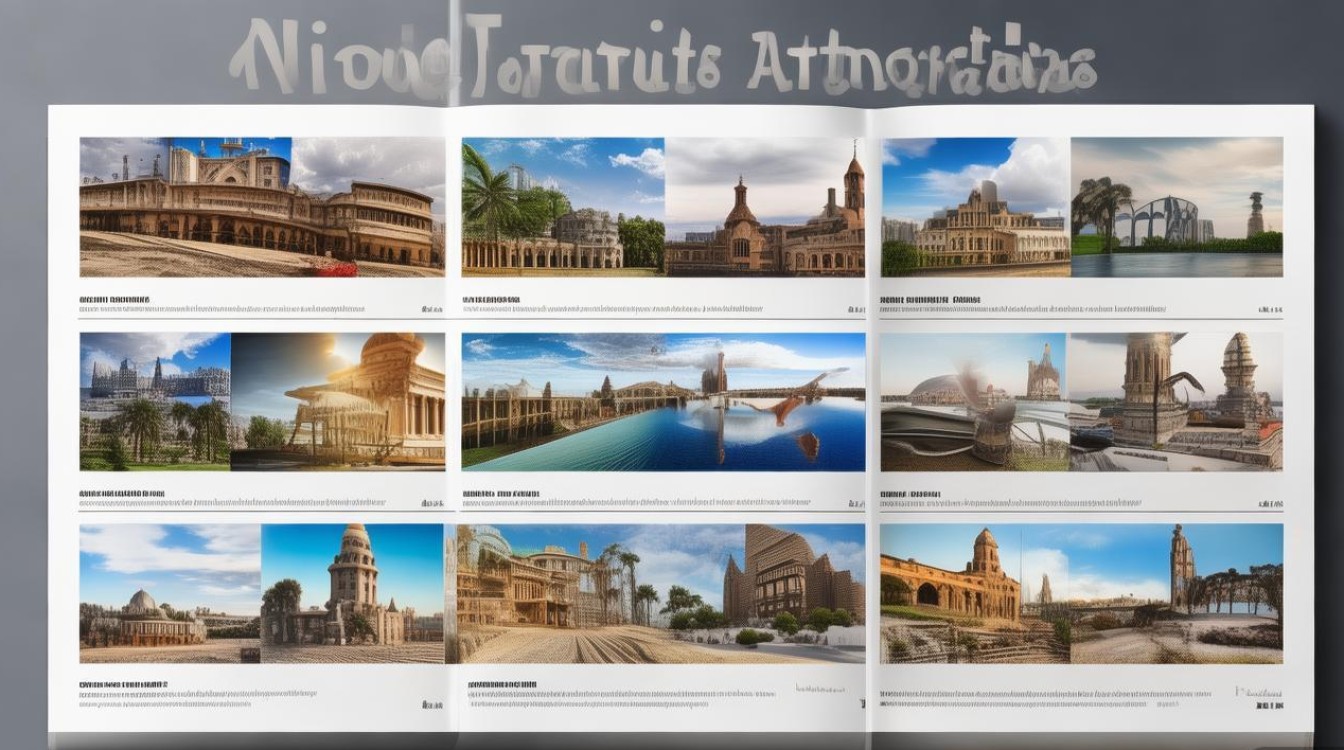Click the wide curved palace panorama photo

coord(262,207)
